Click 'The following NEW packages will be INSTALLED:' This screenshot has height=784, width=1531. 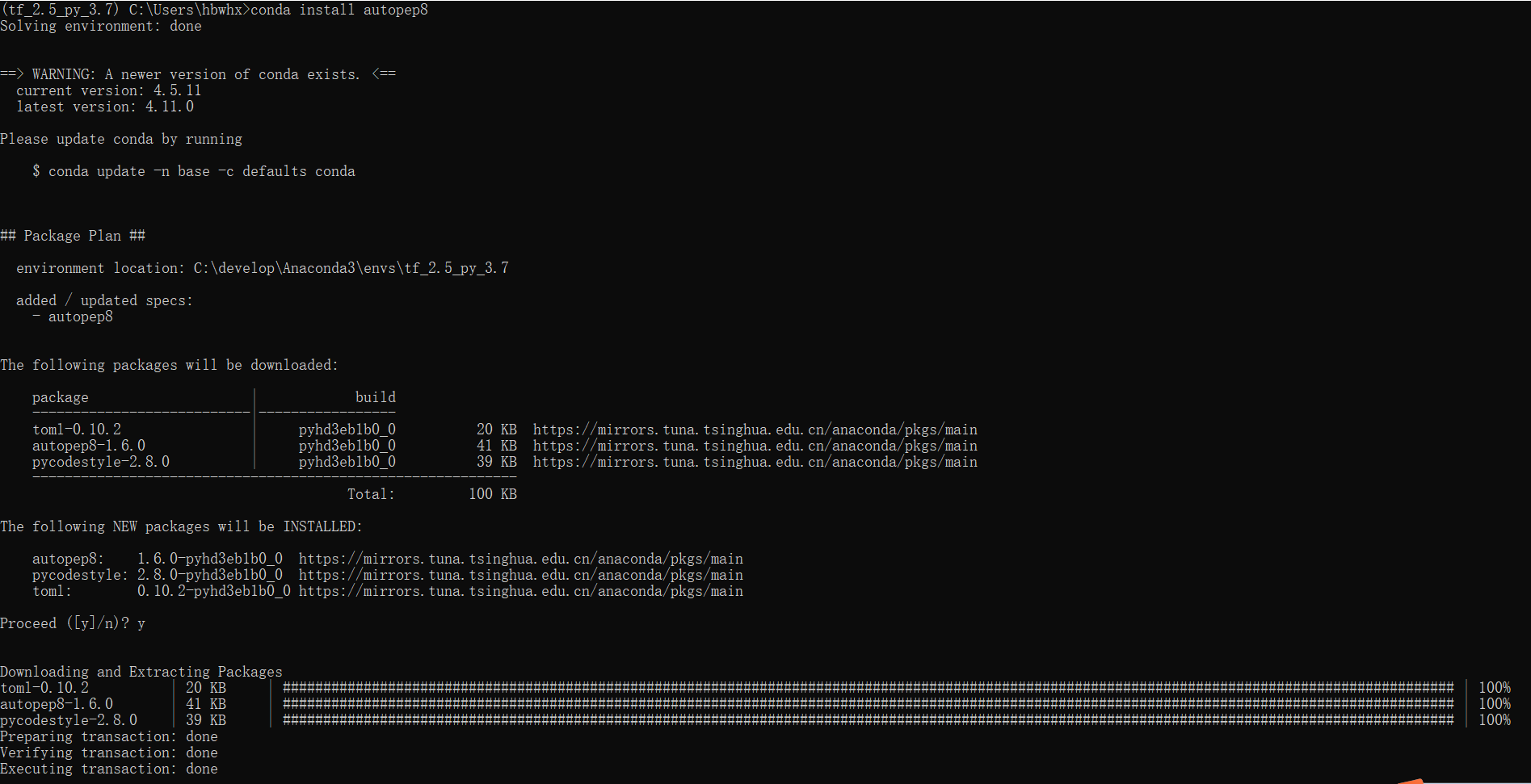(181, 526)
